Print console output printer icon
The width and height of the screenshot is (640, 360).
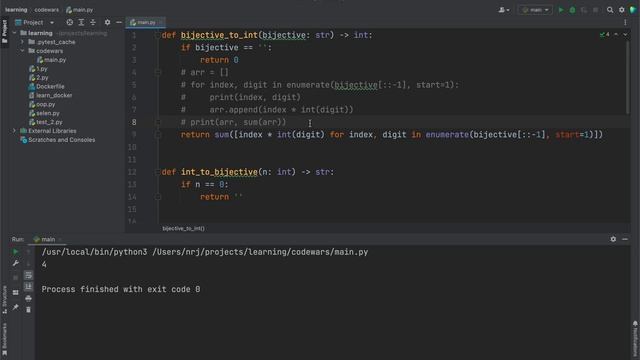[28, 299]
